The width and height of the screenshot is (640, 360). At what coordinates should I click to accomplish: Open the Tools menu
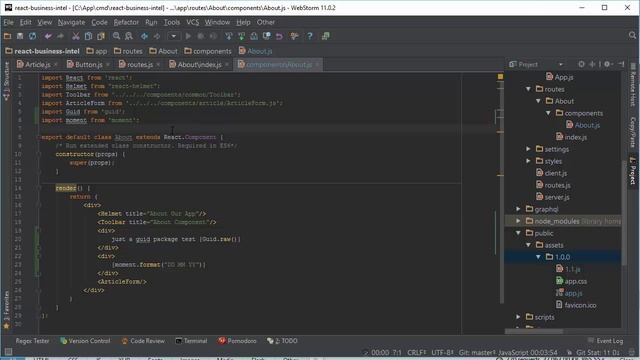tap(172, 22)
